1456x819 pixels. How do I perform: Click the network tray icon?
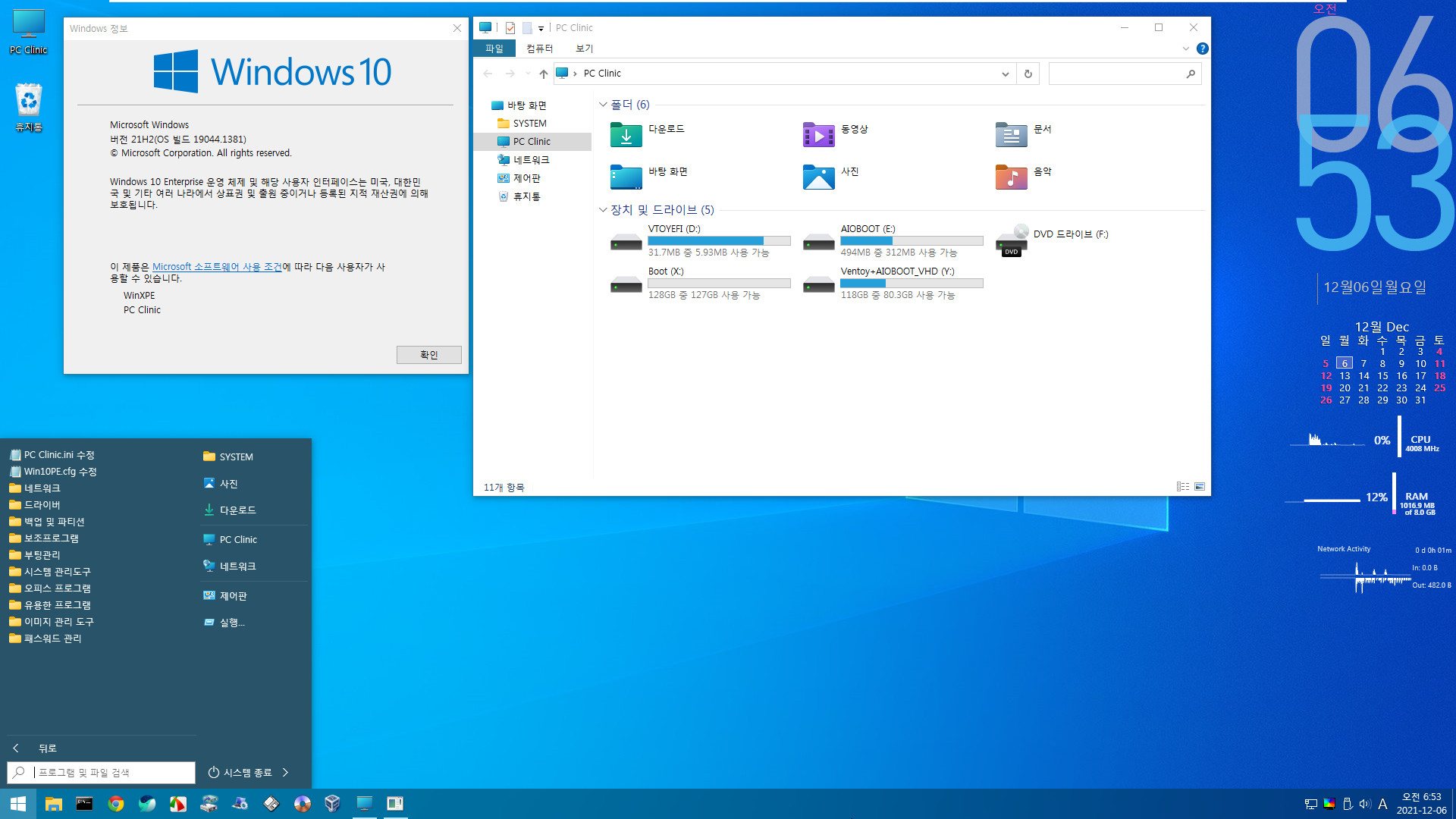point(1310,804)
